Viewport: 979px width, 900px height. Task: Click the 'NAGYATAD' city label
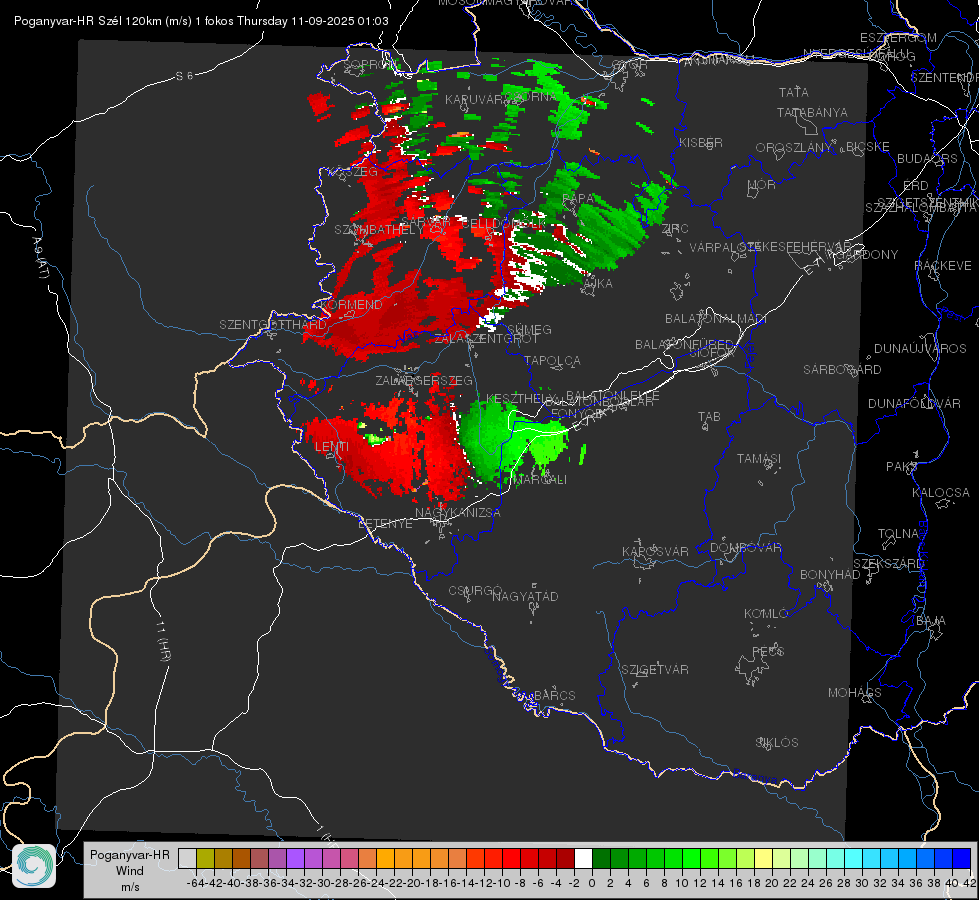click(525, 596)
